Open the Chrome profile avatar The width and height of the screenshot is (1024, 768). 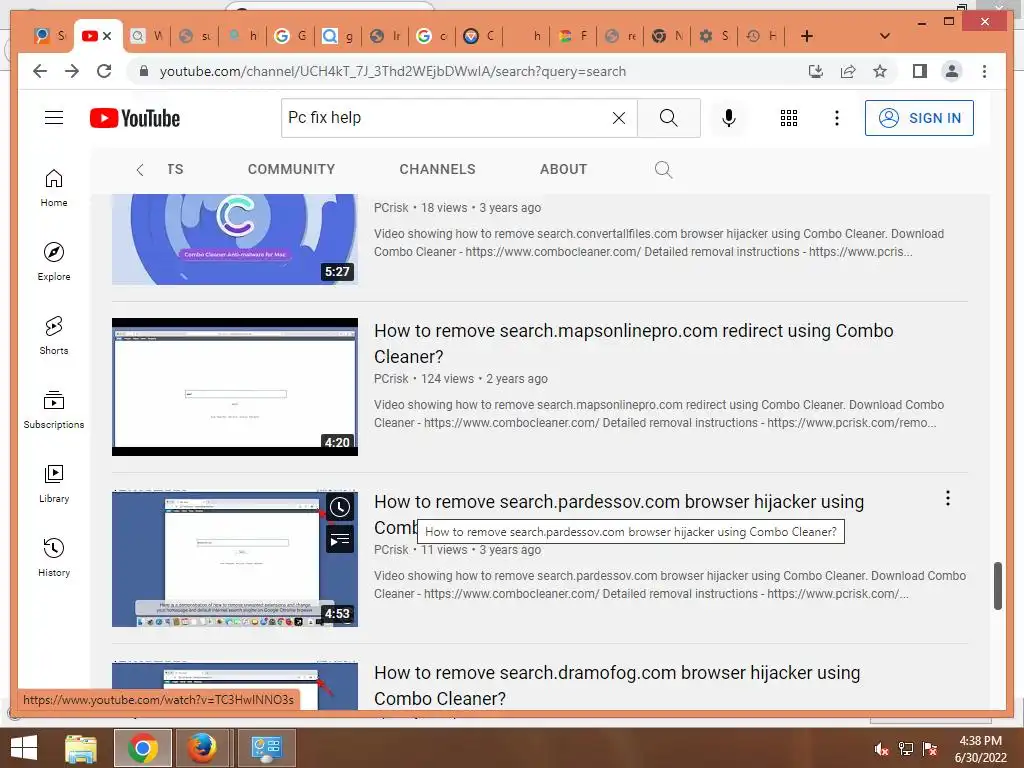[x=952, y=71]
